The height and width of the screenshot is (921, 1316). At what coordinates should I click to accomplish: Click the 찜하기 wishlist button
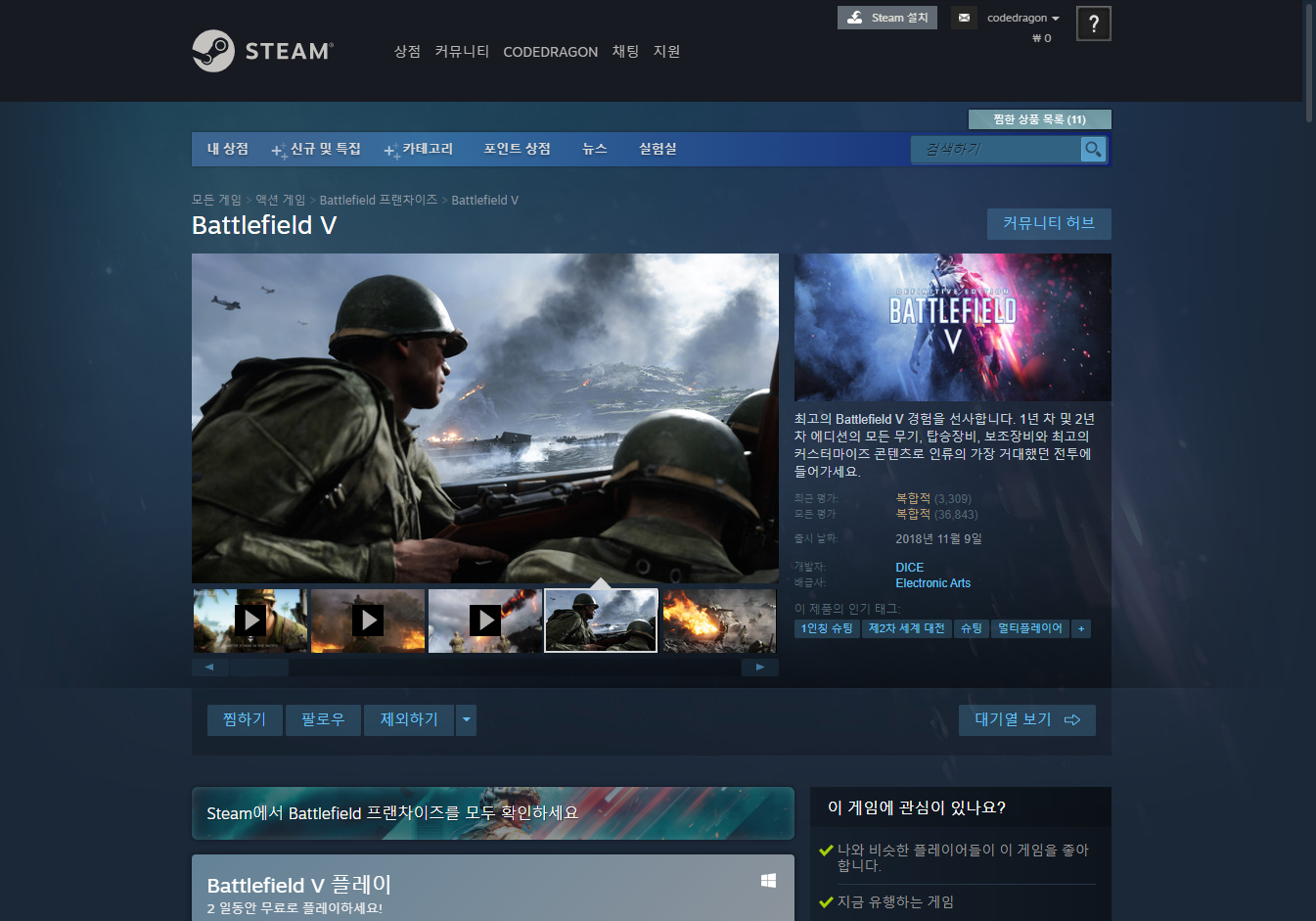coord(245,719)
